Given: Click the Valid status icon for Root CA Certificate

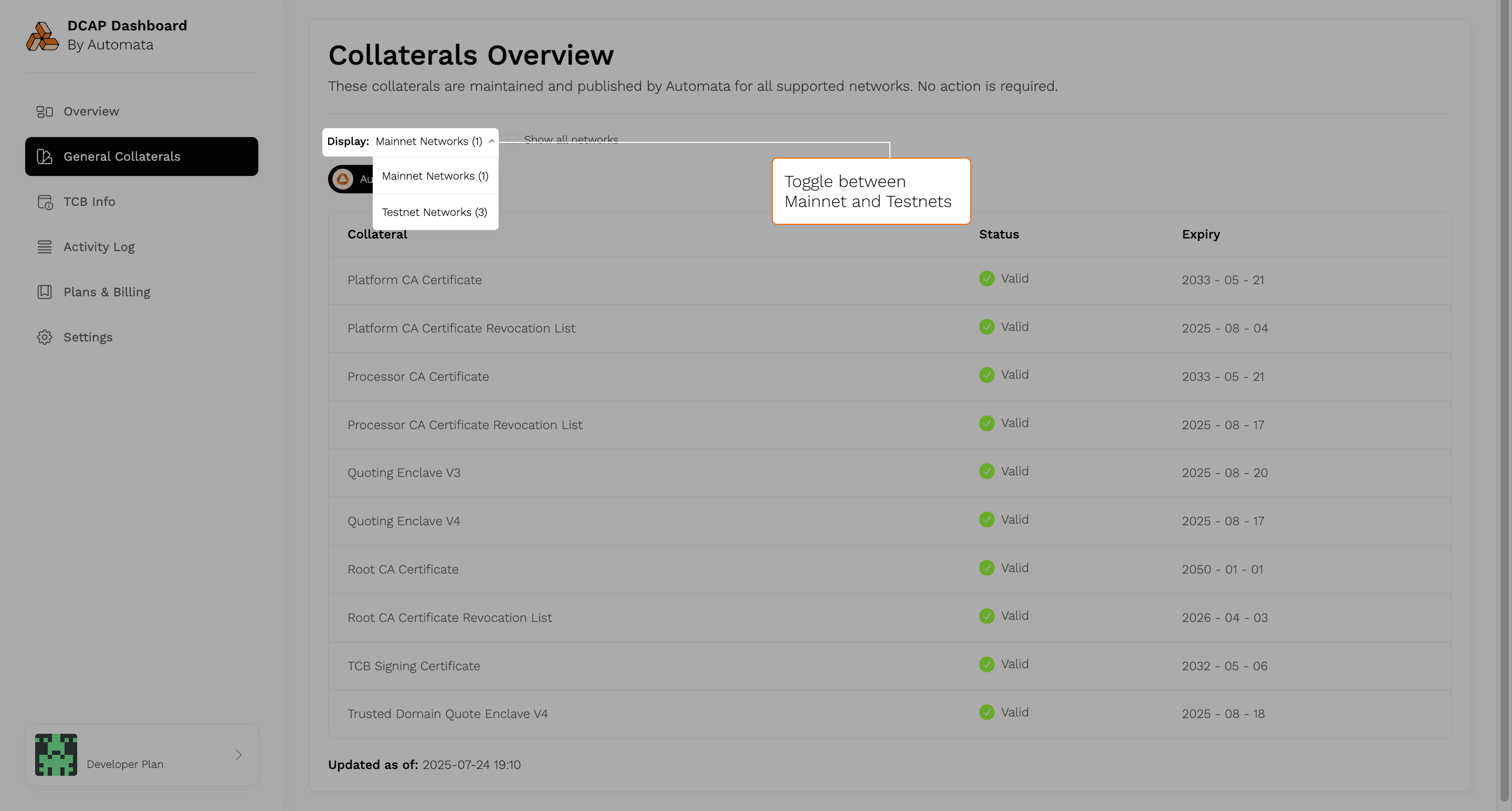Looking at the screenshot, I should tap(986, 567).
